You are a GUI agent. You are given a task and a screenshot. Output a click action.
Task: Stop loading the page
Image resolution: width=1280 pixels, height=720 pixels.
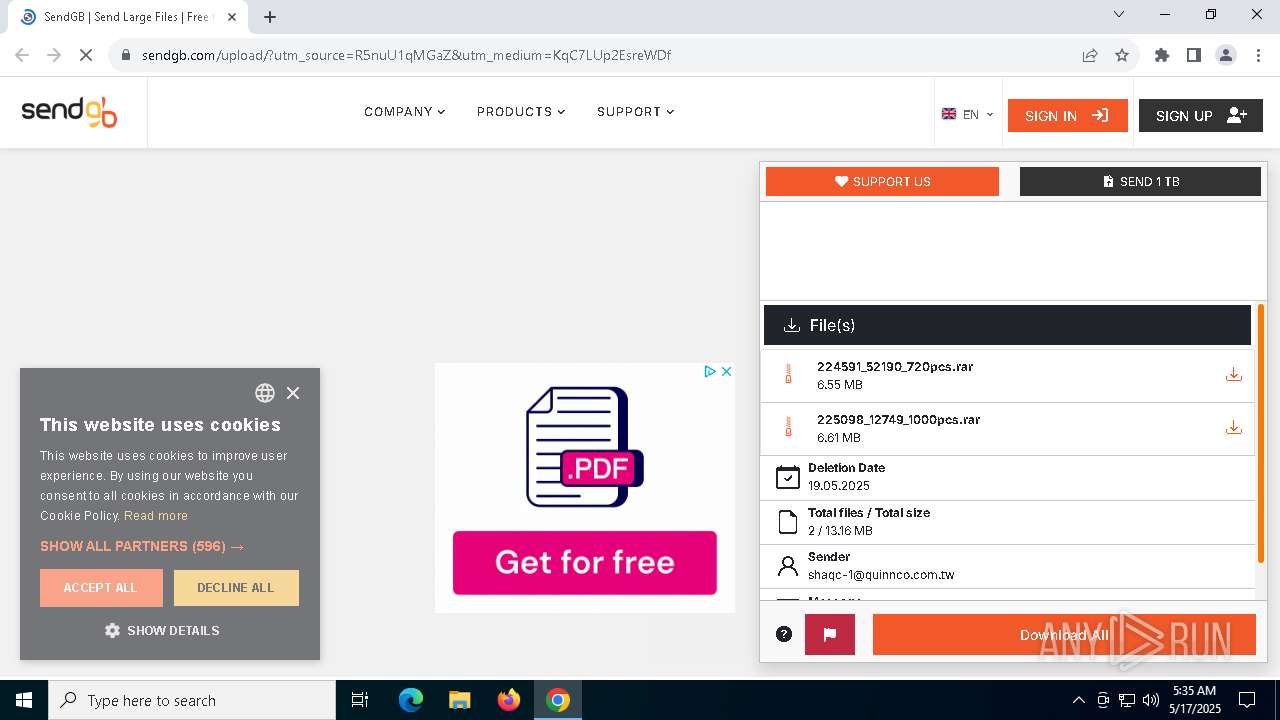86,55
